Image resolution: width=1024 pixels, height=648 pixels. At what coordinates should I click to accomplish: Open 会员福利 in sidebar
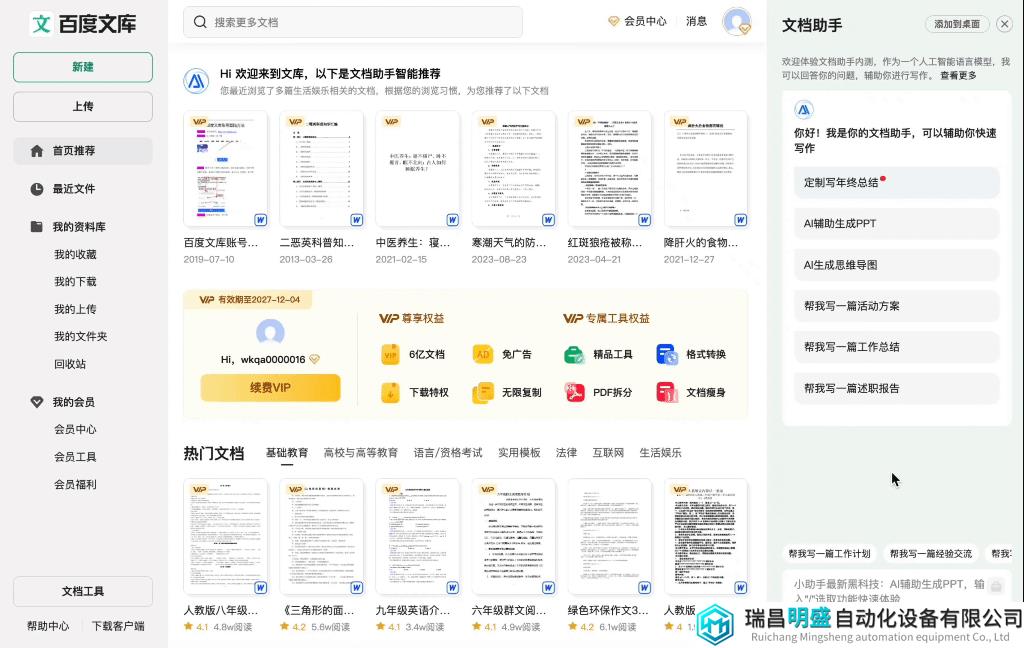tap(75, 484)
